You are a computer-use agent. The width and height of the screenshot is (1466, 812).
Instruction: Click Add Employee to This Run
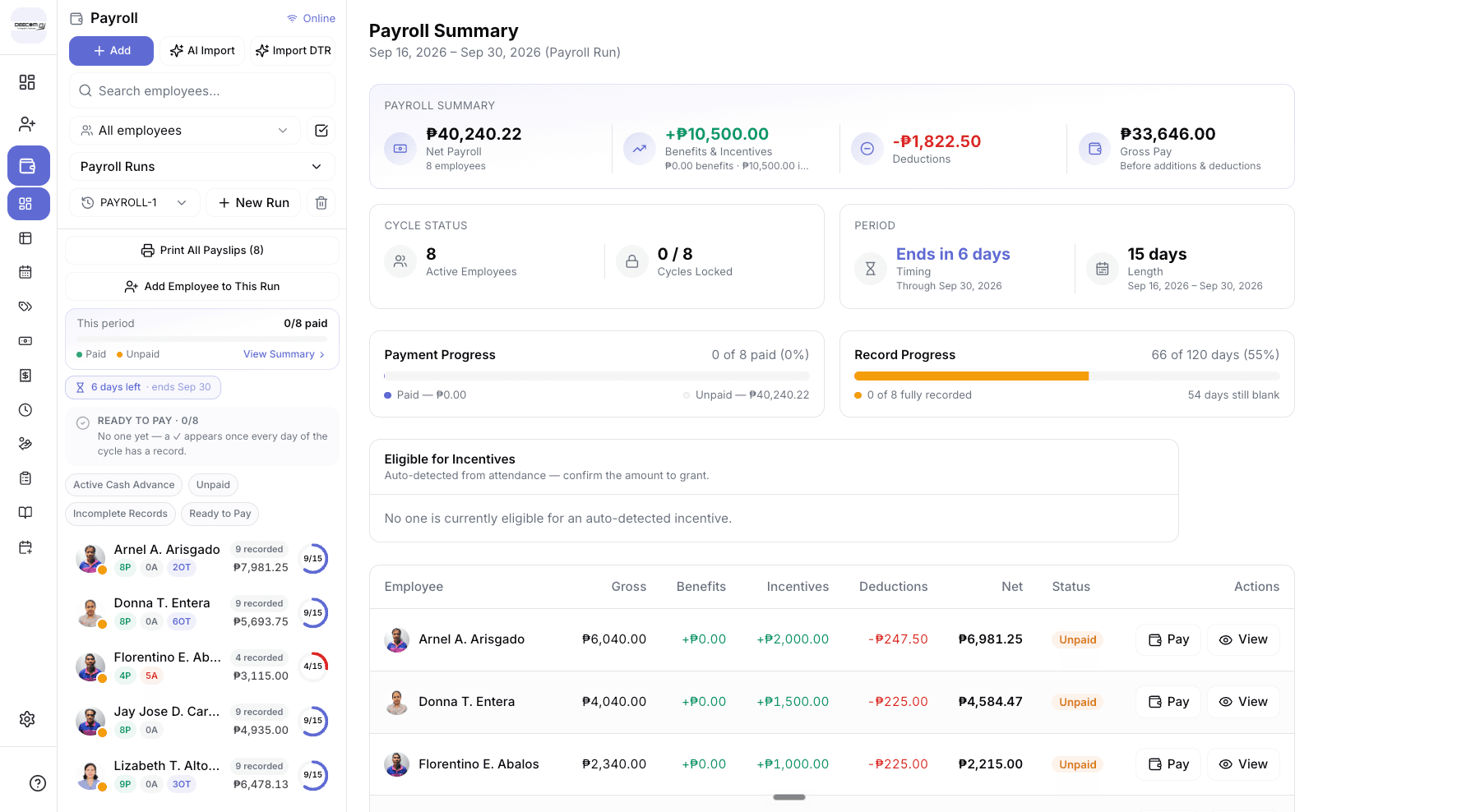[x=202, y=287]
